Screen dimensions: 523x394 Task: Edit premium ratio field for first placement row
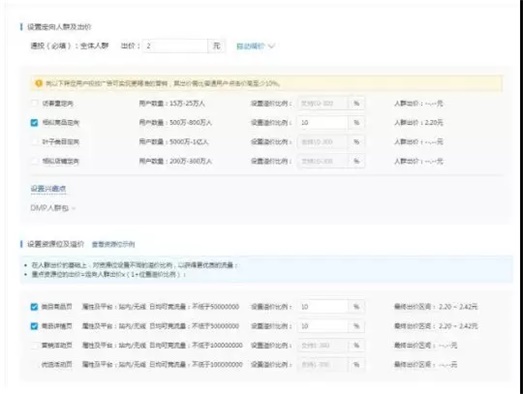(323, 307)
